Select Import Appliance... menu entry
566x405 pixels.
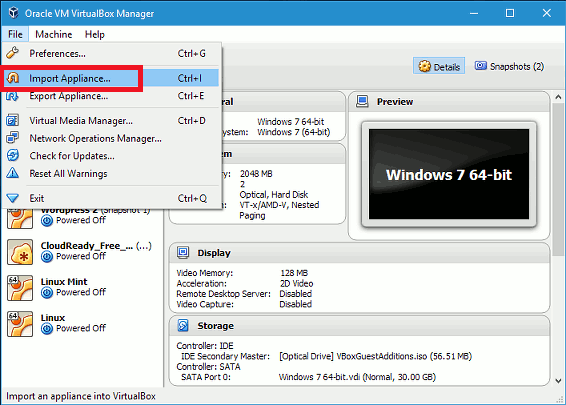click(112, 78)
